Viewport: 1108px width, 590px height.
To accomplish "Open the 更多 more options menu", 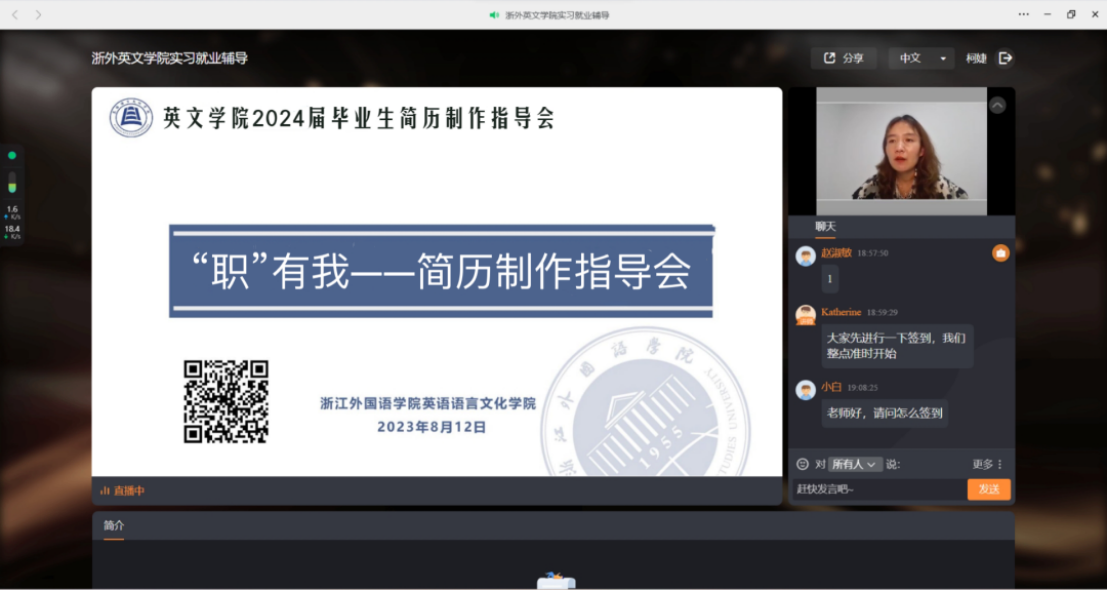I will tap(986, 464).
